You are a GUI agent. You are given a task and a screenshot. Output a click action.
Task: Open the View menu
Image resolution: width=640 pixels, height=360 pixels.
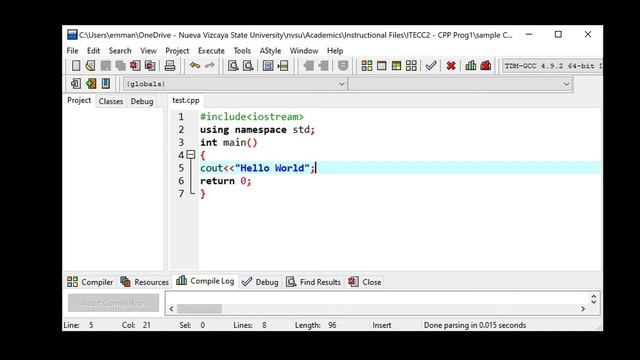tap(148, 51)
